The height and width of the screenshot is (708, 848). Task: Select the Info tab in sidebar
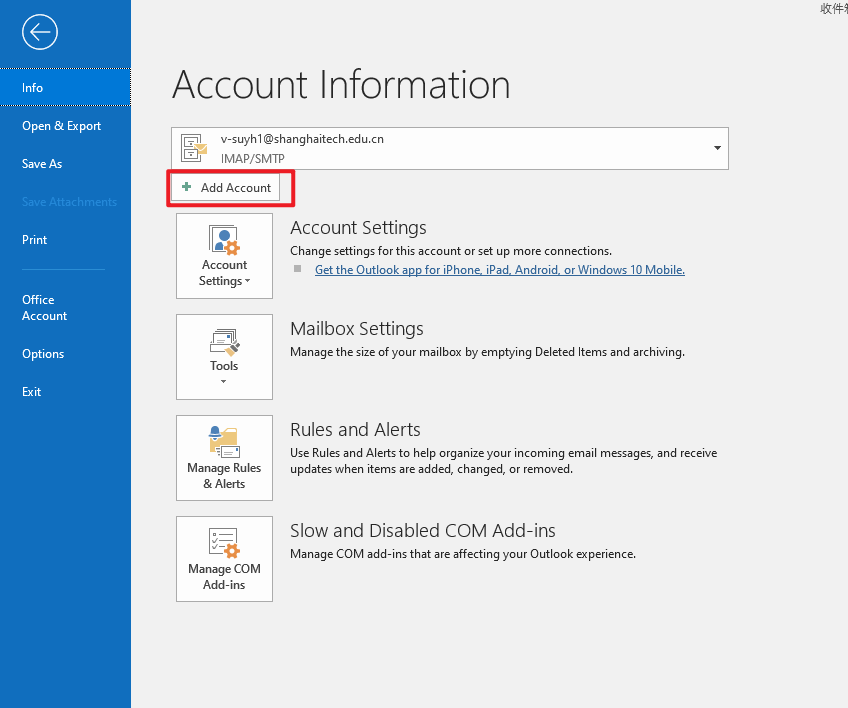tap(65, 88)
